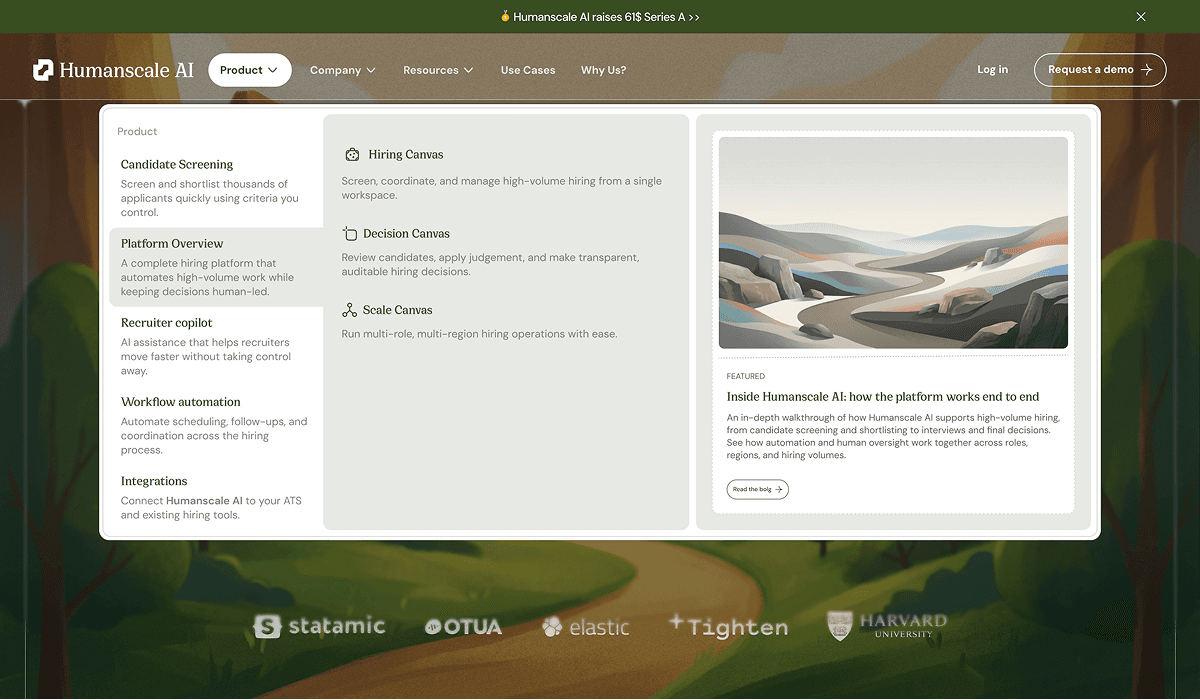The width and height of the screenshot is (1200, 700).
Task: Click the arrow icon in Request a demo
Action: (x=1146, y=70)
